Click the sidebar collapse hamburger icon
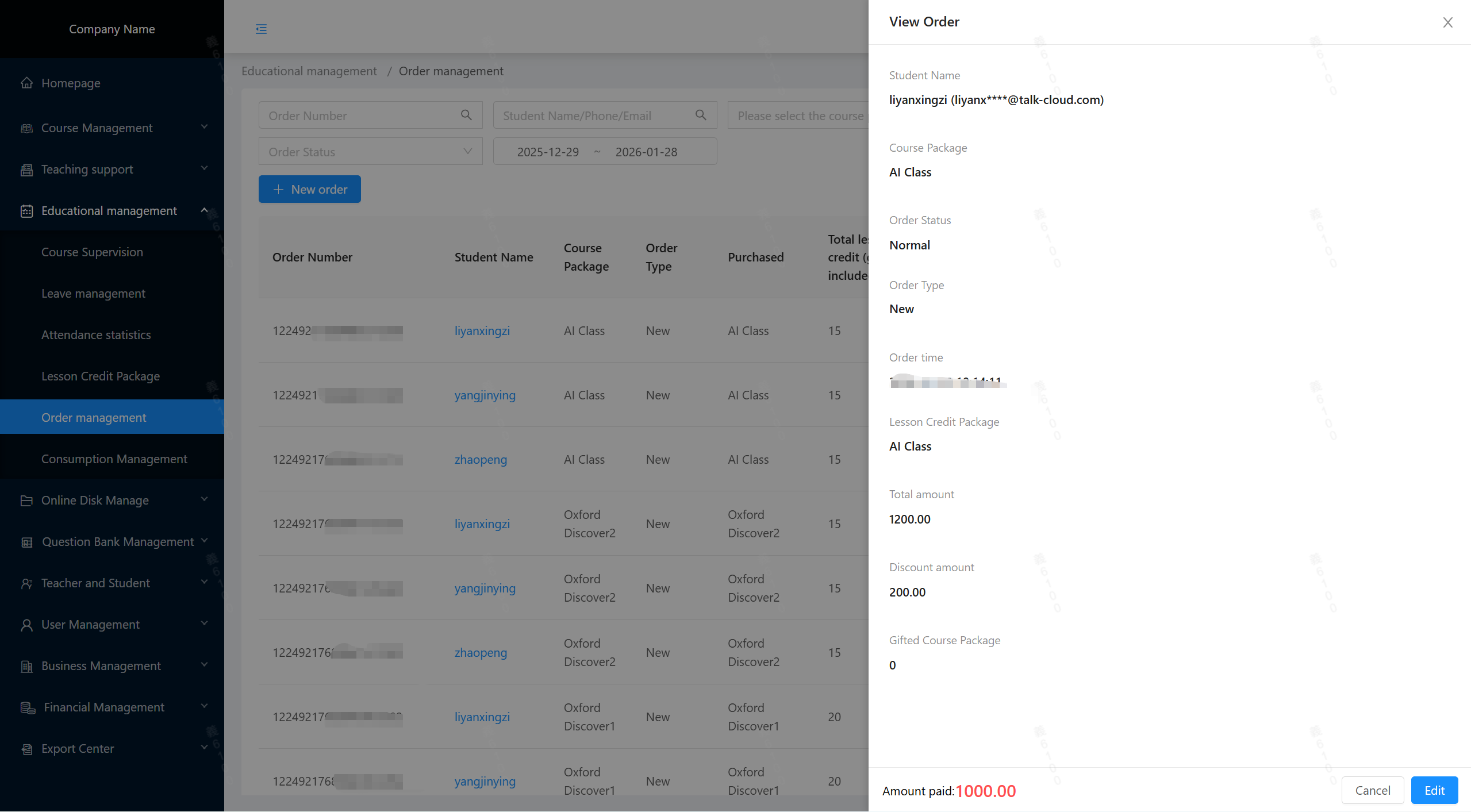The image size is (1471, 812). tap(261, 29)
